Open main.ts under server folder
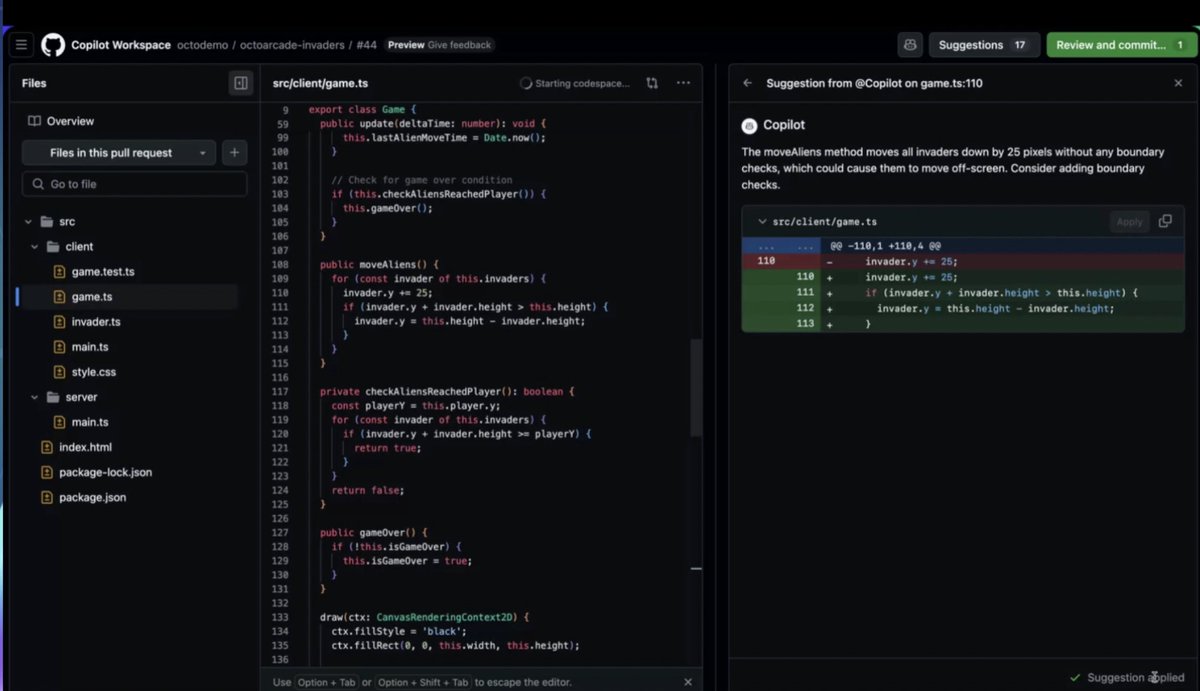 click(x=90, y=422)
